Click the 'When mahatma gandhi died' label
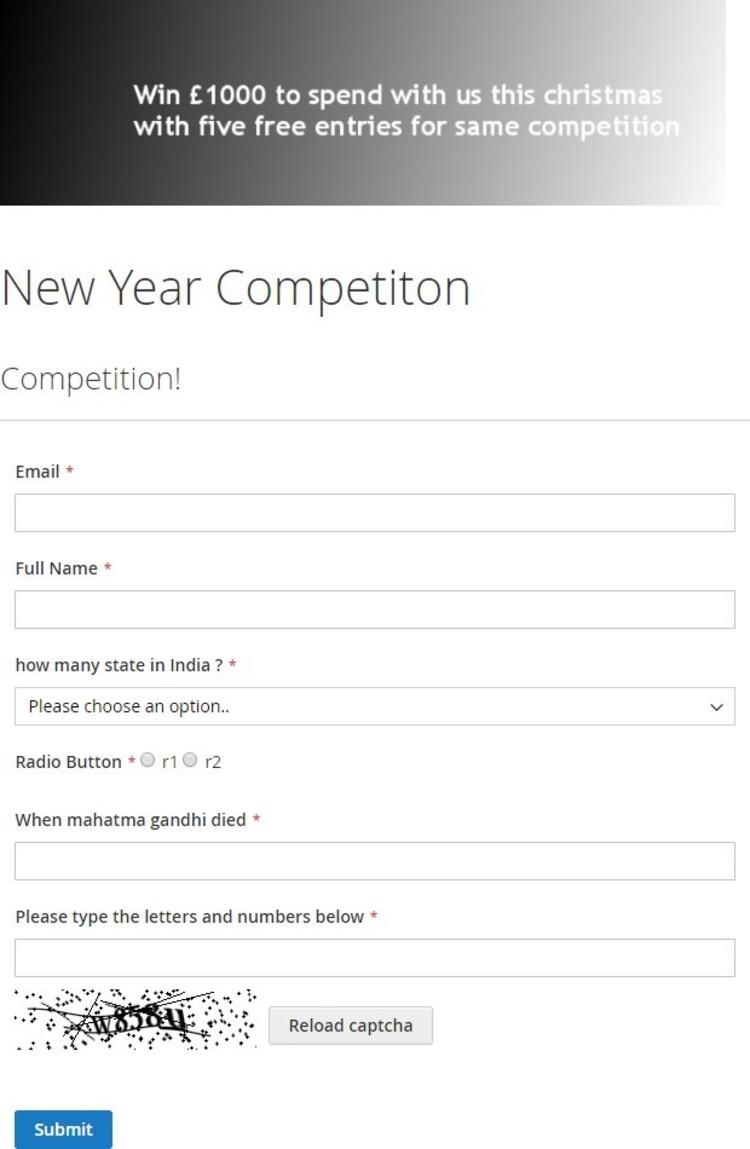 [130, 820]
